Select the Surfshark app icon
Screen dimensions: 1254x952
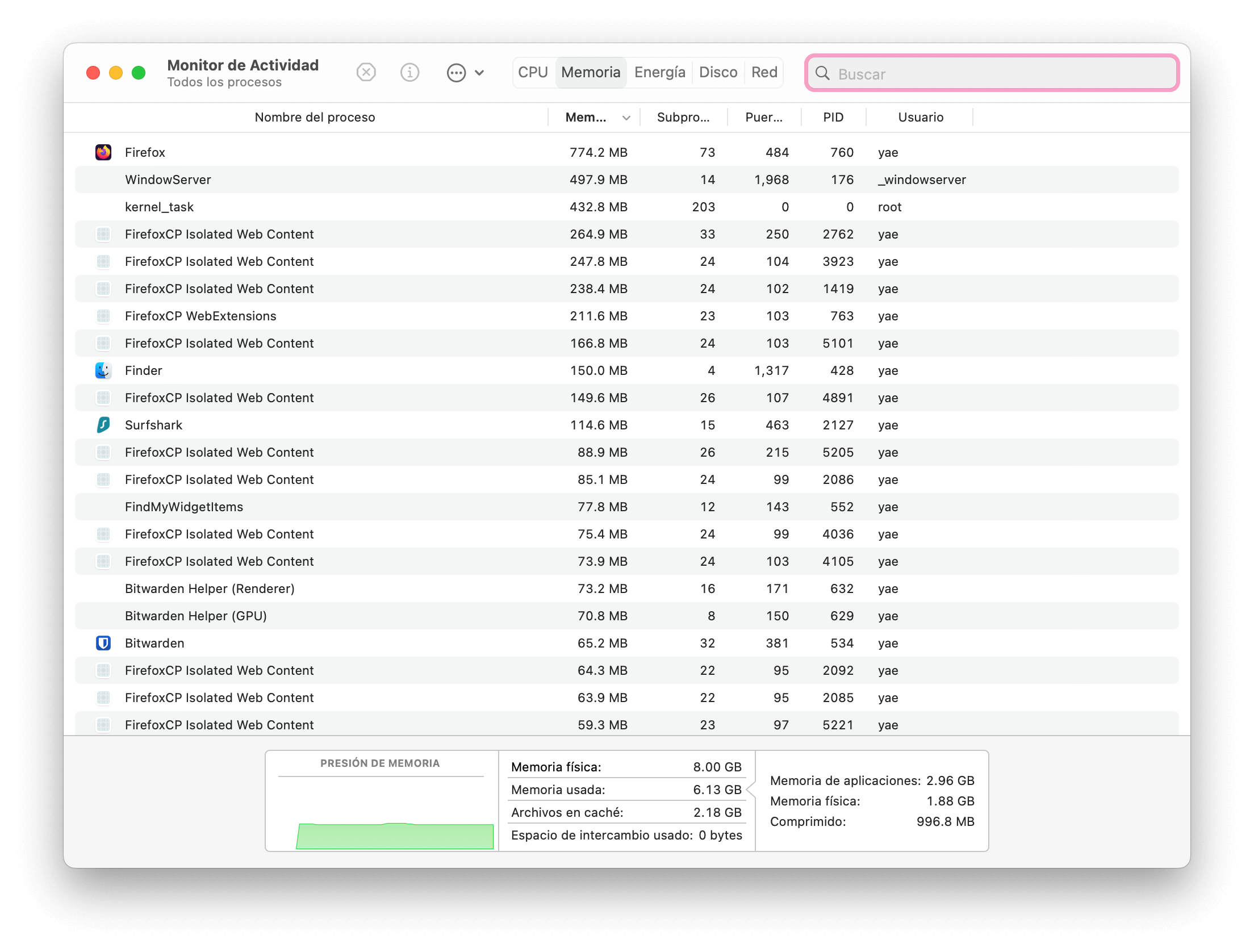103,425
